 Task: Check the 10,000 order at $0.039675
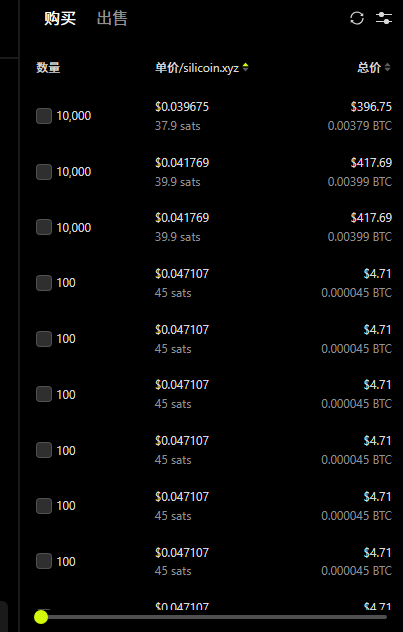pyautogui.click(x=44, y=116)
